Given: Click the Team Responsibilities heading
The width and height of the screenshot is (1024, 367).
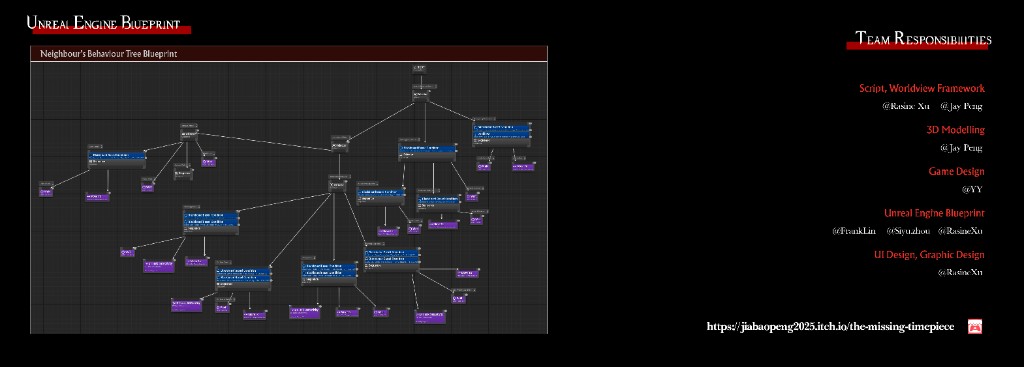Looking at the screenshot, I should pyautogui.click(x=923, y=39).
